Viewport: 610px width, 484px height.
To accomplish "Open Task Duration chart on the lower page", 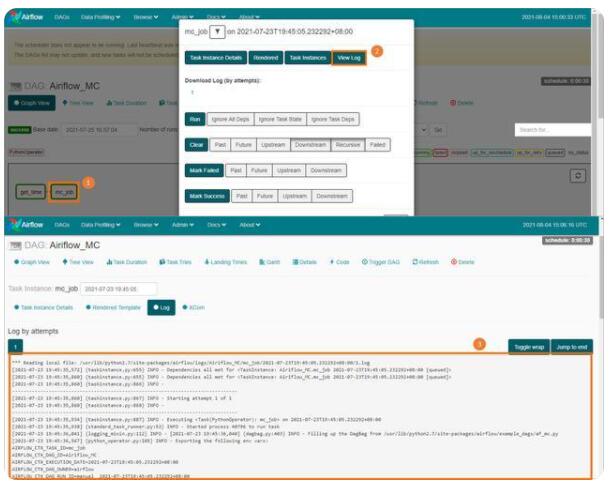I will [127, 262].
